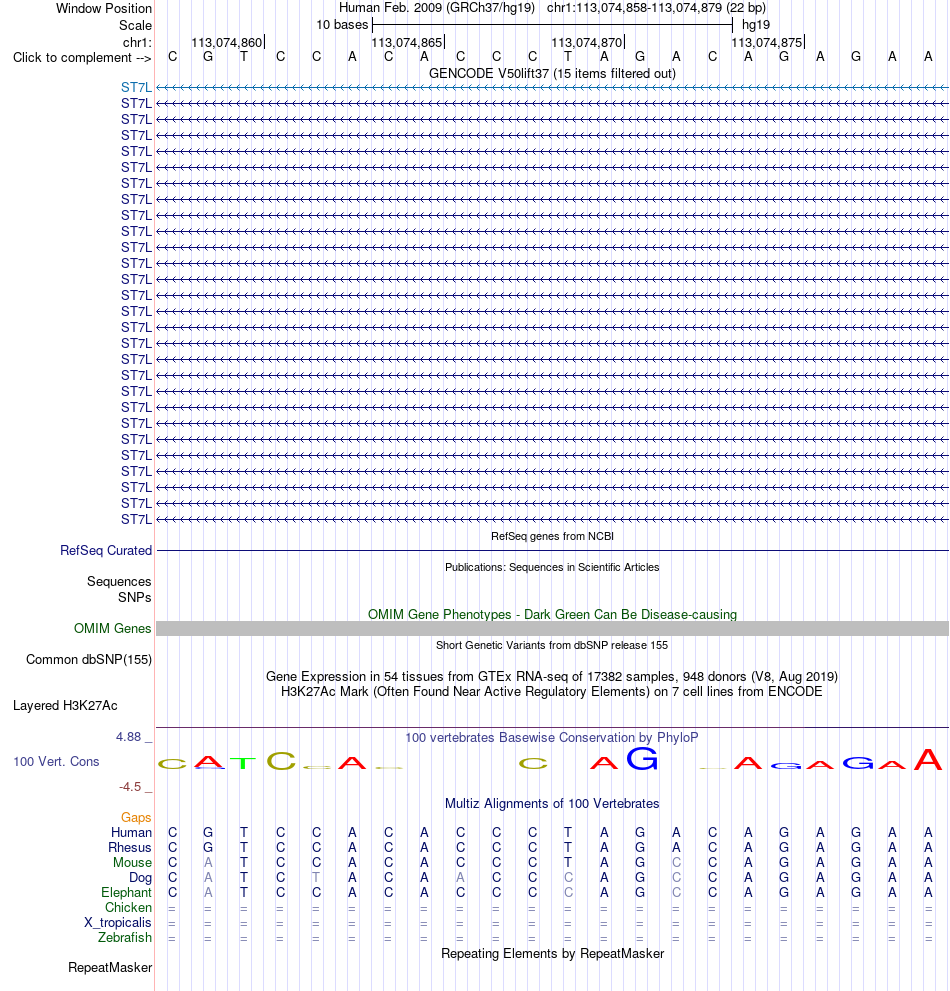Click the "SNPs" track label

(x=135, y=597)
